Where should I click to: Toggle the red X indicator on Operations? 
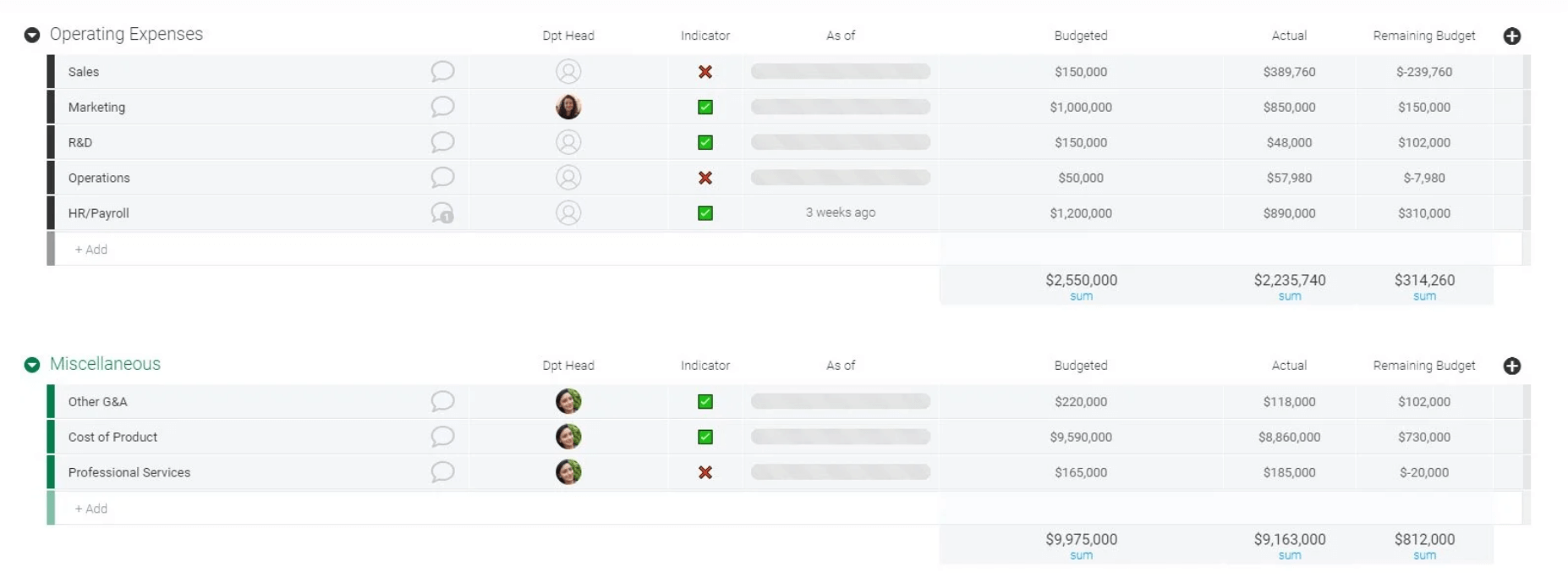coord(705,178)
